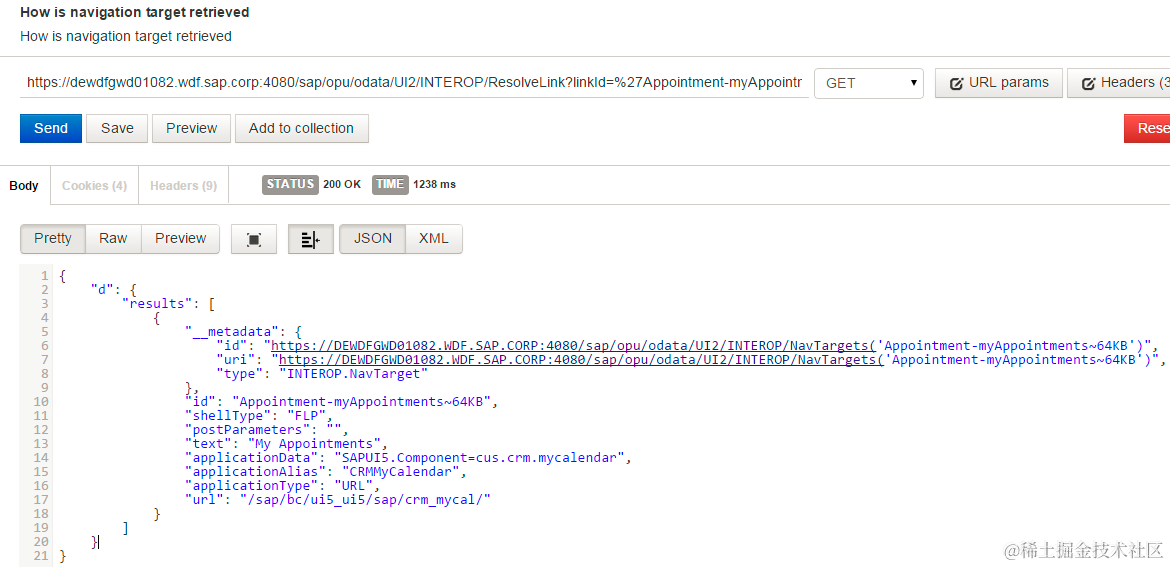Click the TIME label badge

[390, 184]
